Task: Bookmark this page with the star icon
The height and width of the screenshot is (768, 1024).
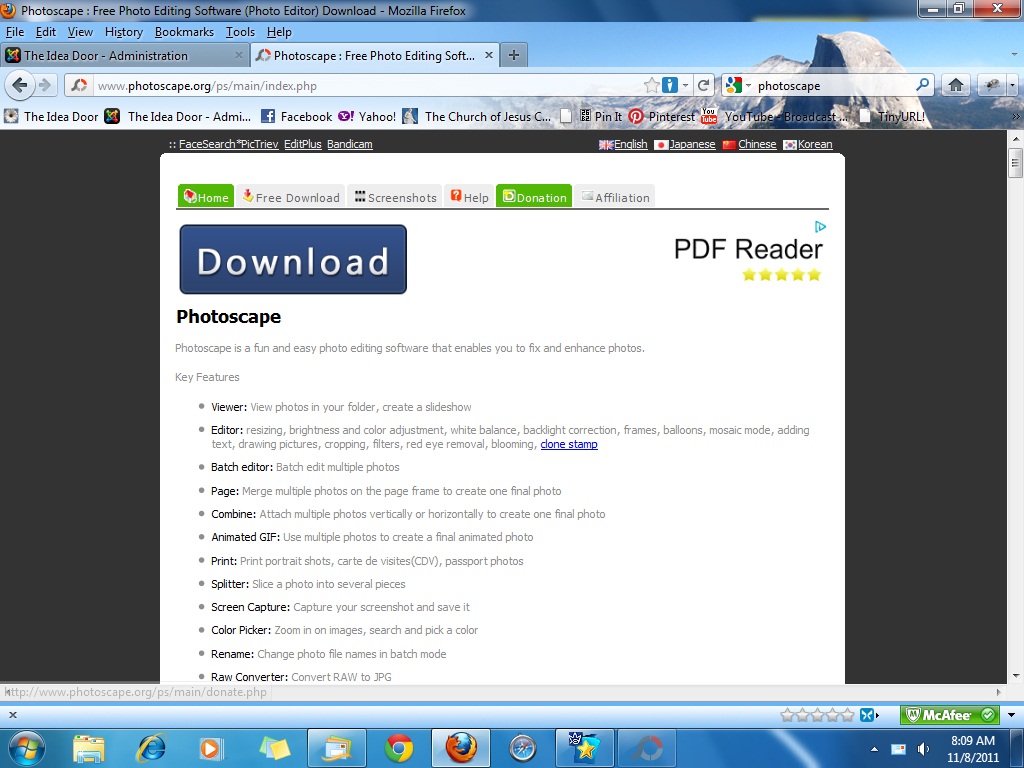Action: tap(651, 85)
